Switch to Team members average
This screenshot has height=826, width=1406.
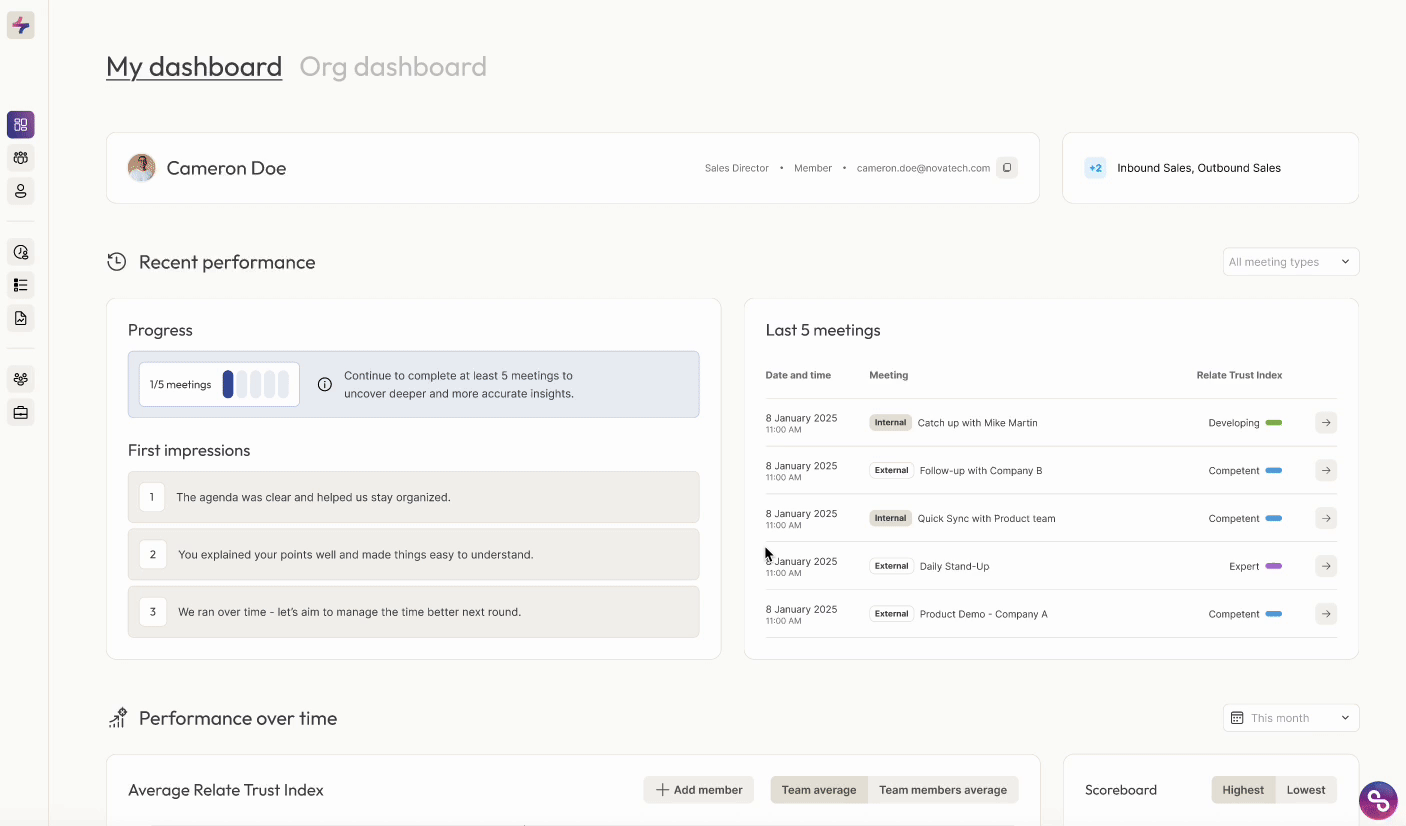pyautogui.click(x=942, y=790)
